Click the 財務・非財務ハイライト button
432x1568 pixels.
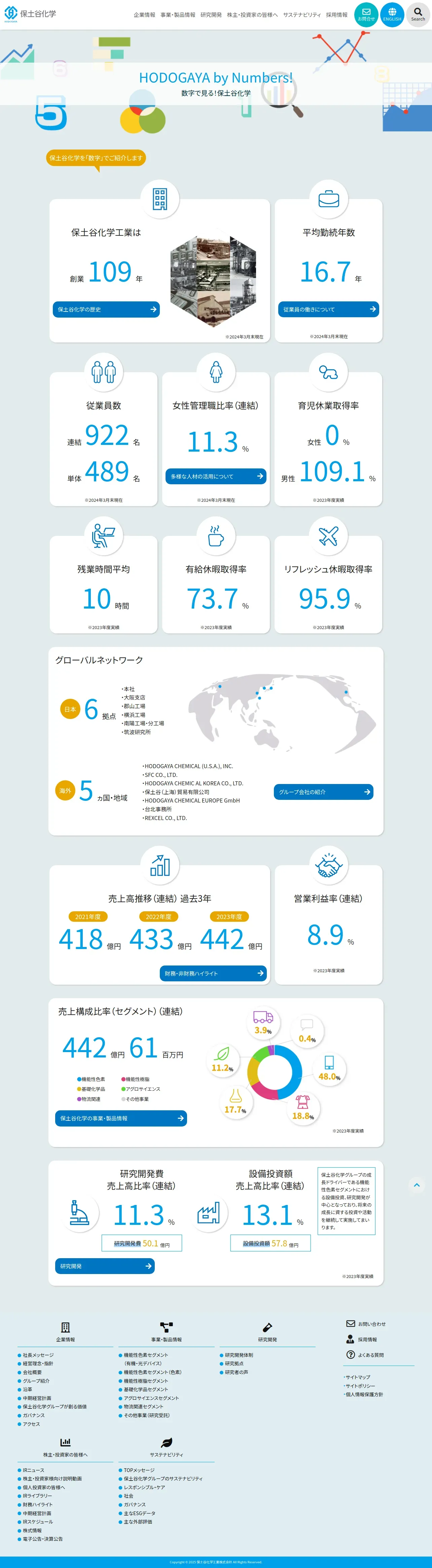(213, 973)
